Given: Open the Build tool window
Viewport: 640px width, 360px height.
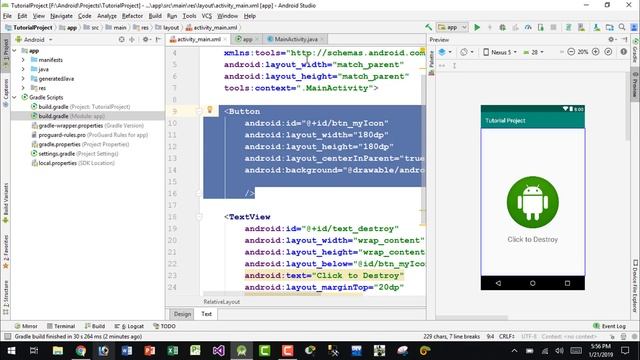Looking at the screenshot, I should point(95,326).
